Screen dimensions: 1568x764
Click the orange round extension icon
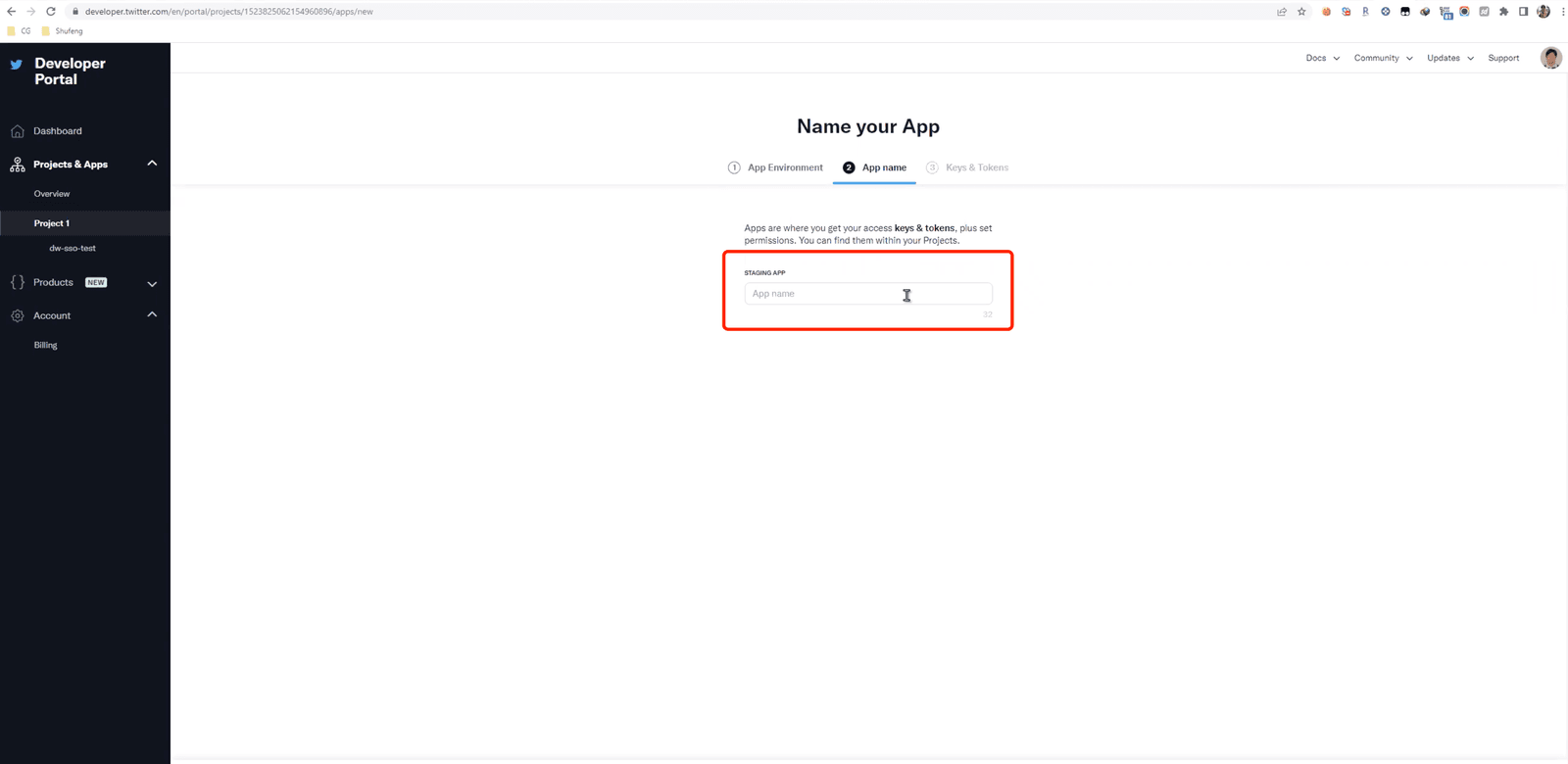pos(1326,12)
